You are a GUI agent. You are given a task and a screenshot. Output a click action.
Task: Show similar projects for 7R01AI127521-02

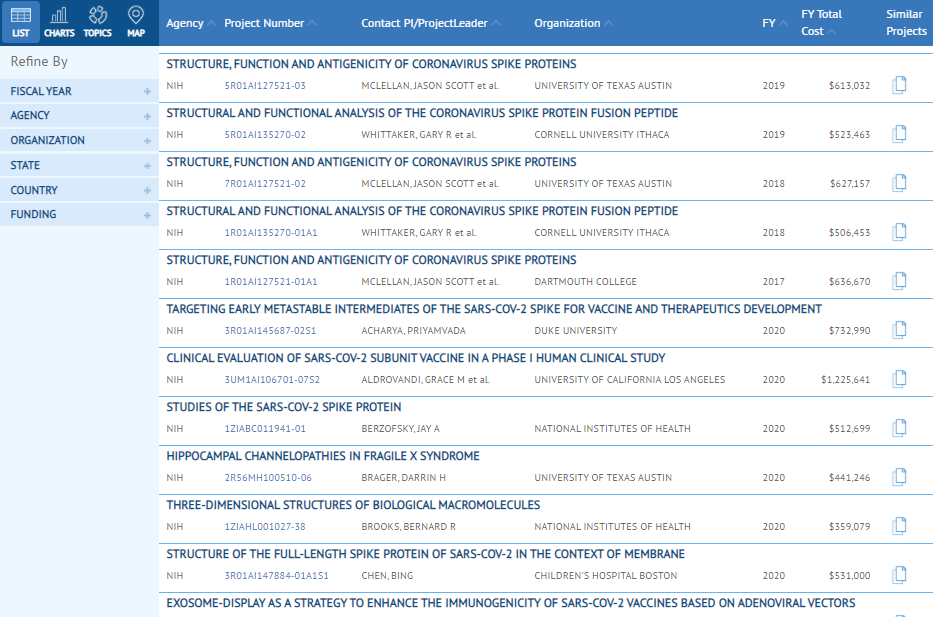pos(900,183)
